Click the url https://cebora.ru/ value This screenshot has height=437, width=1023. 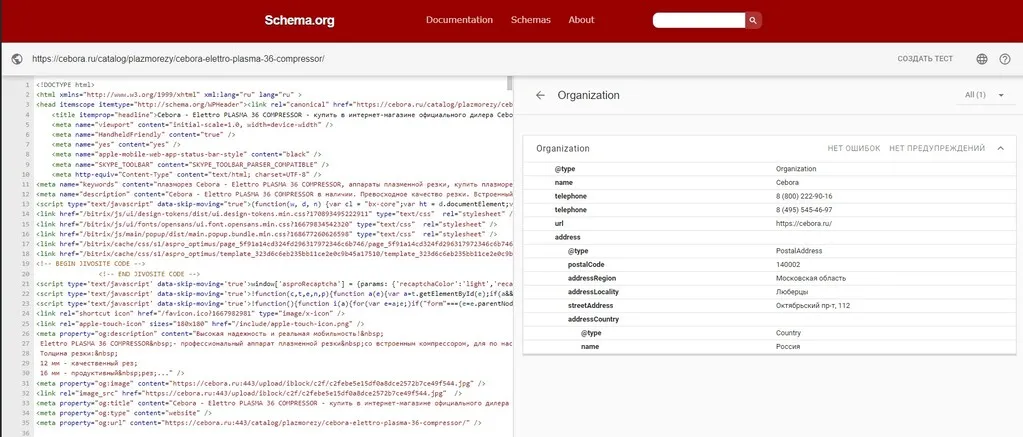pos(804,224)
